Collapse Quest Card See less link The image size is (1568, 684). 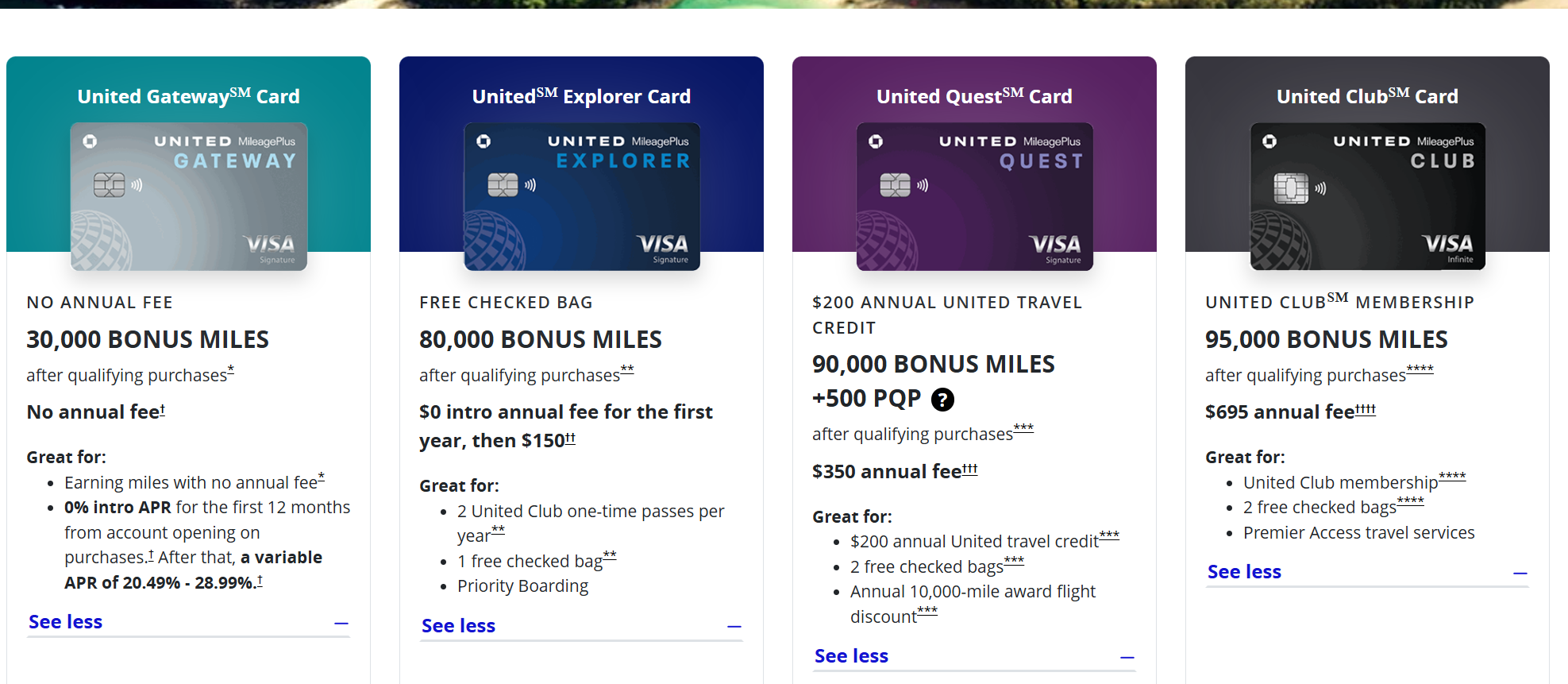(851, 656)
